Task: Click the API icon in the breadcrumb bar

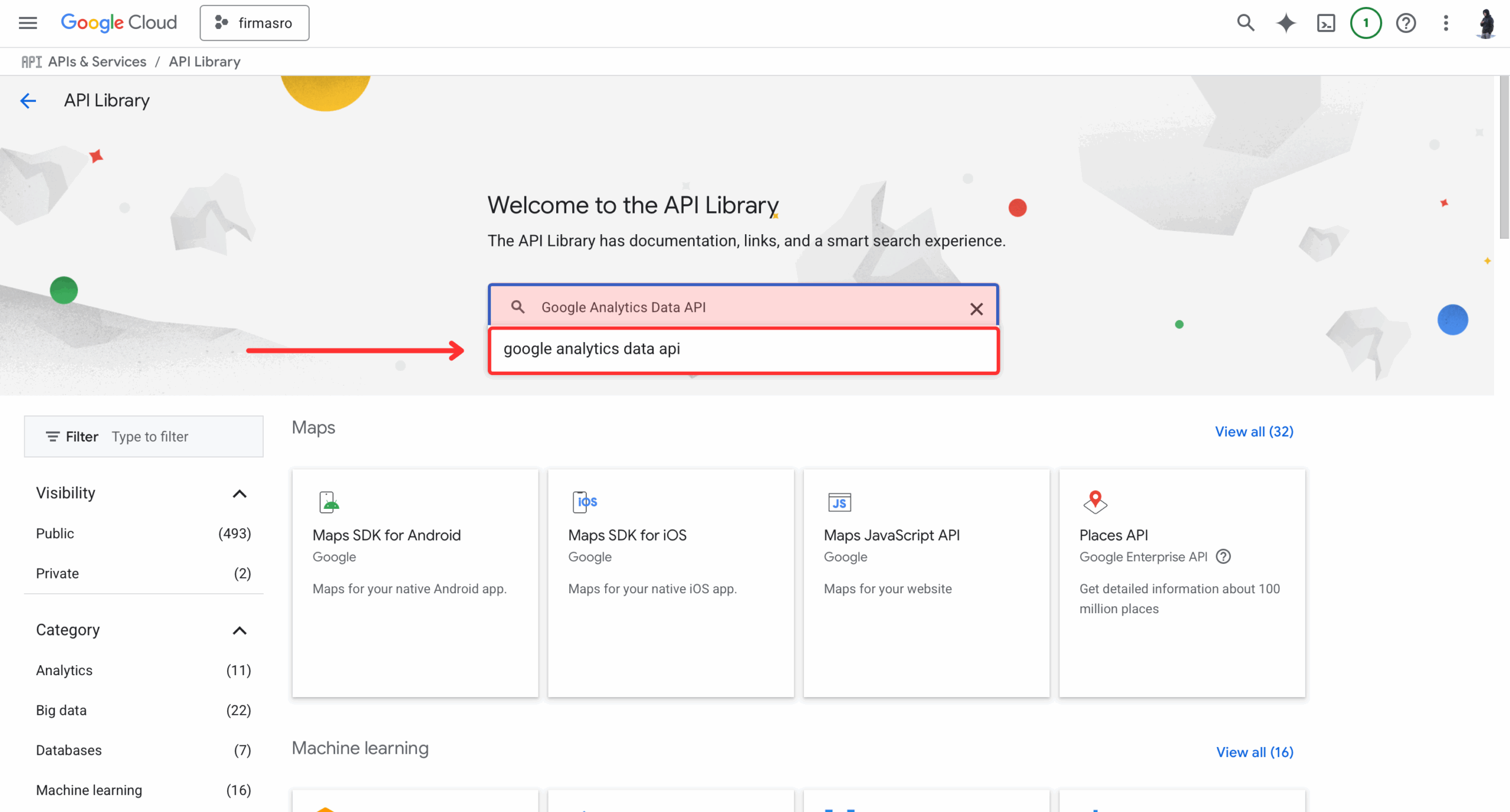Action: [31, 62]
